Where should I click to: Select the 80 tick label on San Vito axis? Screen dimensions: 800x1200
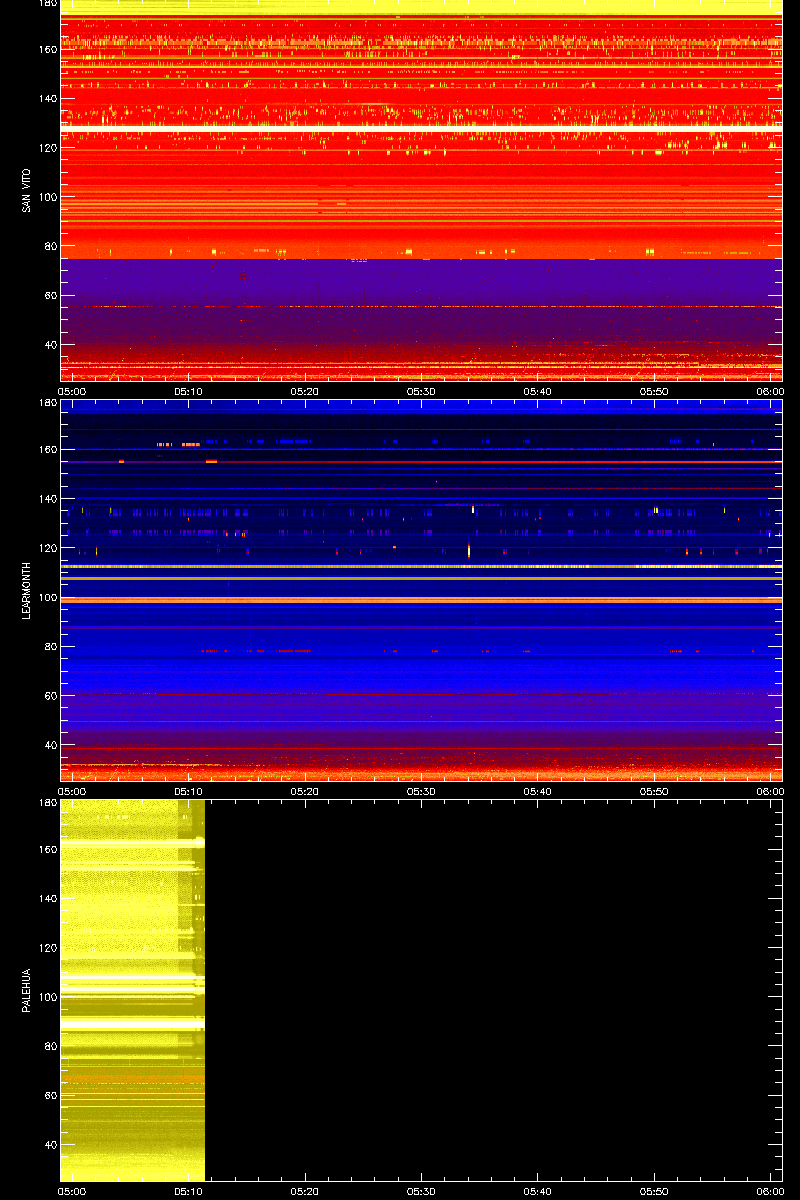50,246
